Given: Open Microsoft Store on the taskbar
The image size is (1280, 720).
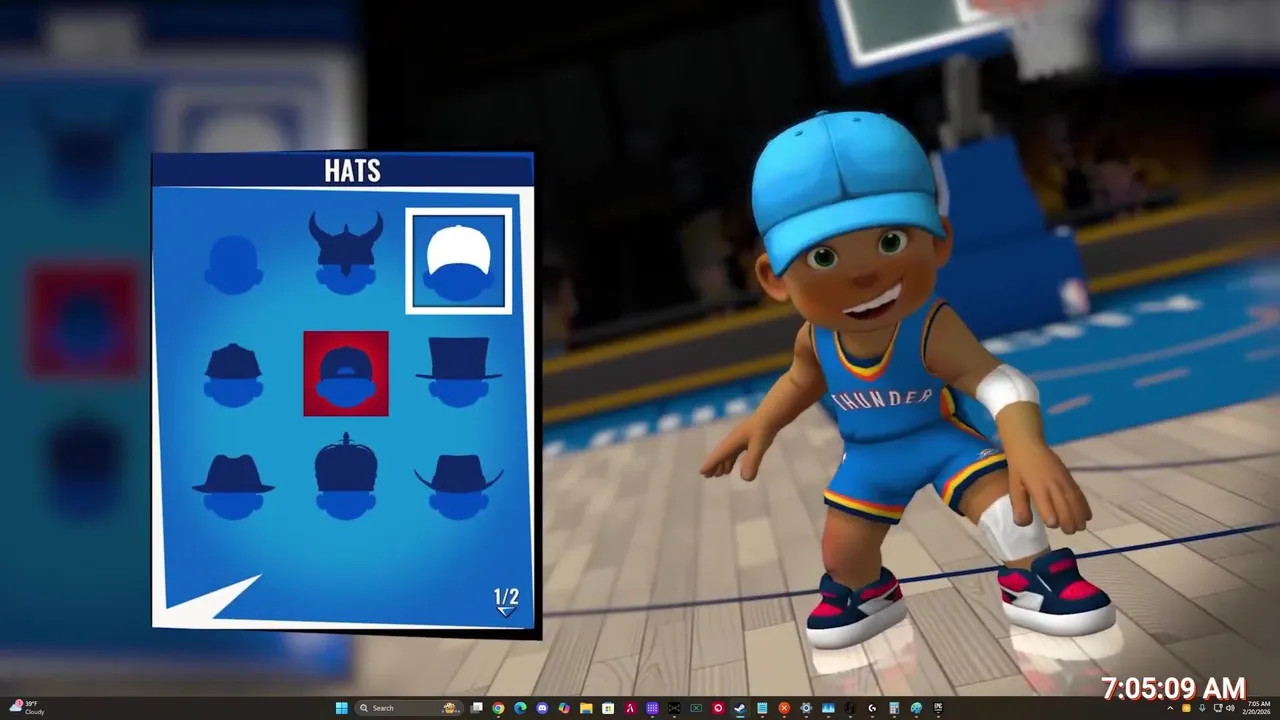Looking at the screenshot, I should tap(608, 708).
